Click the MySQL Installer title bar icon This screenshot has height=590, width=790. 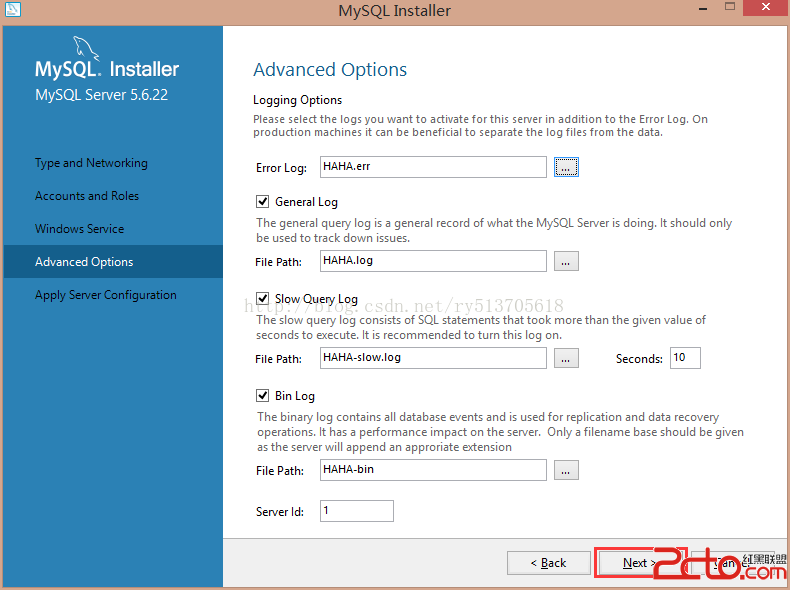coord(13,9)
